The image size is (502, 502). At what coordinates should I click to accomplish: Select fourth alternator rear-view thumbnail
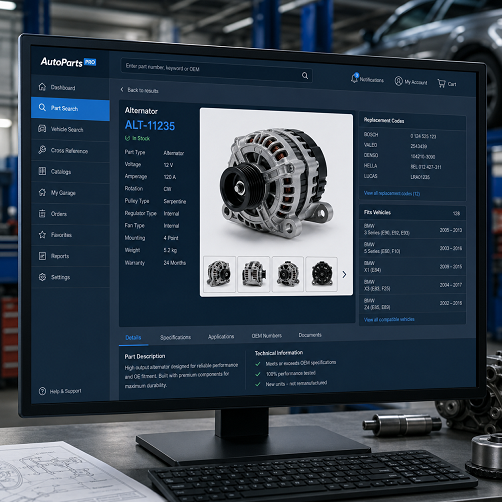point(322,274)
